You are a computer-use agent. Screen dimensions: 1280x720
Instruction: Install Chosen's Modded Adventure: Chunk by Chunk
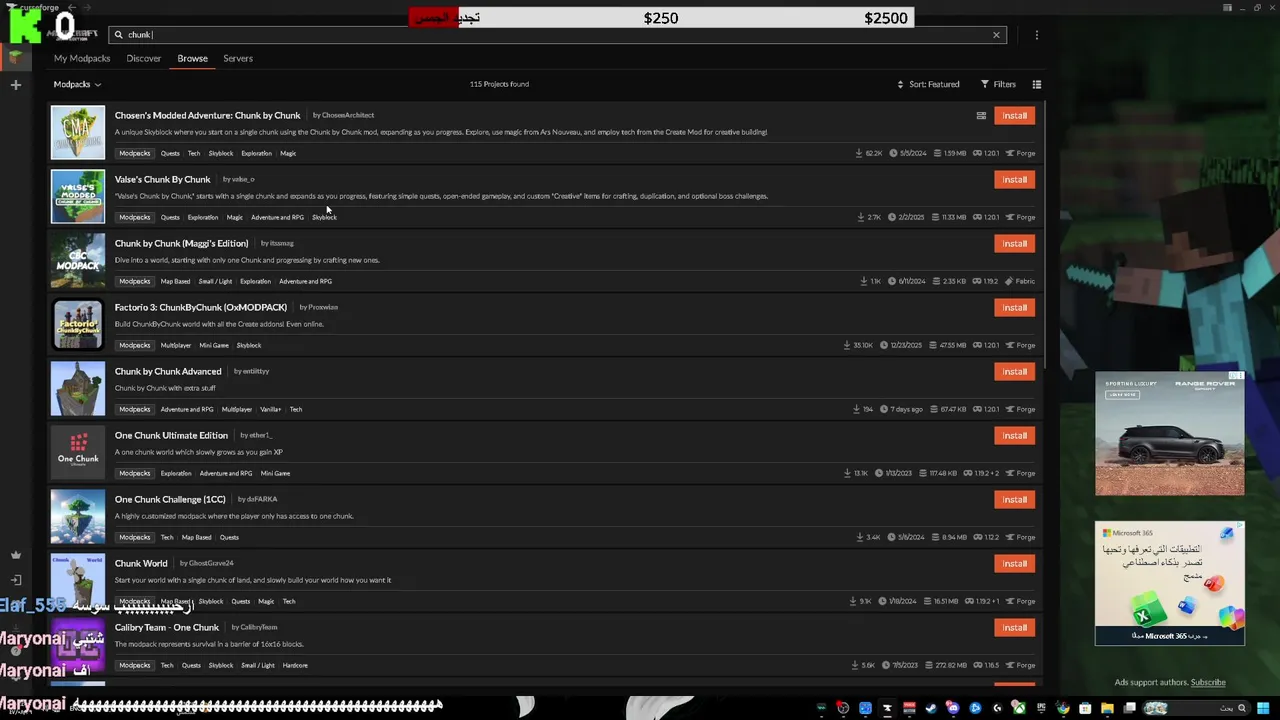(1014, 116)
